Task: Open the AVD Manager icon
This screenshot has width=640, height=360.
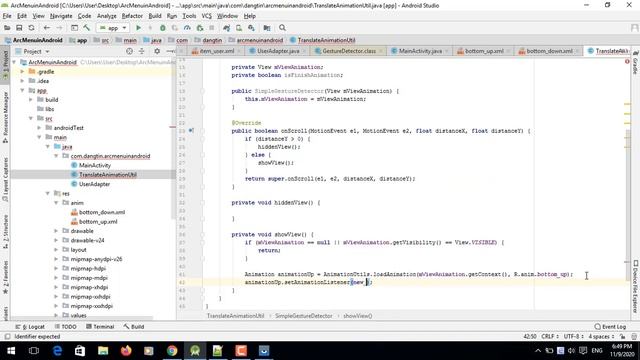Action: pos(239,28)
